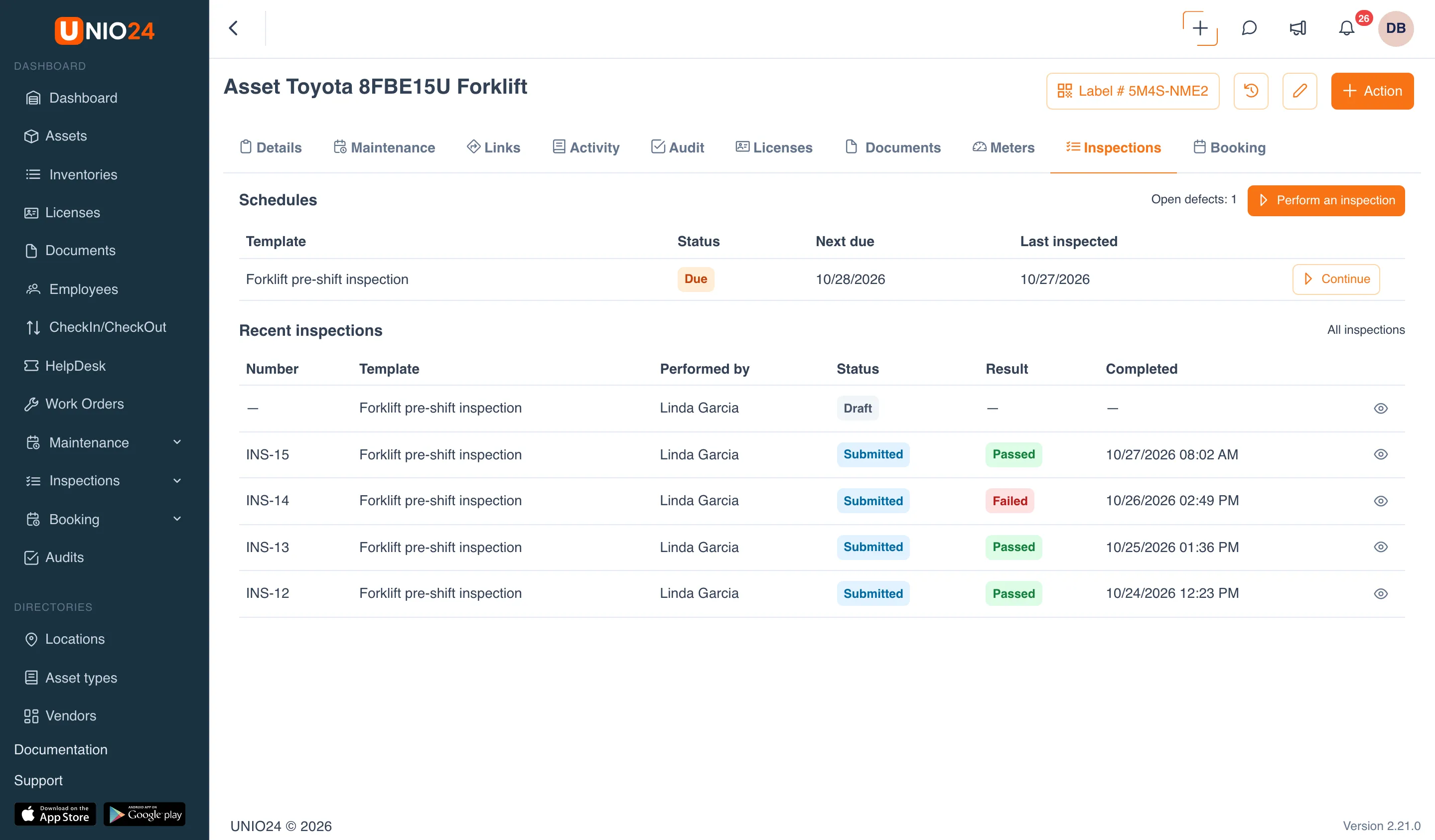Image resolution: width=1435 pixels, height=840 pixels.
Task: Open the Support link
Action: coord(38,780)
